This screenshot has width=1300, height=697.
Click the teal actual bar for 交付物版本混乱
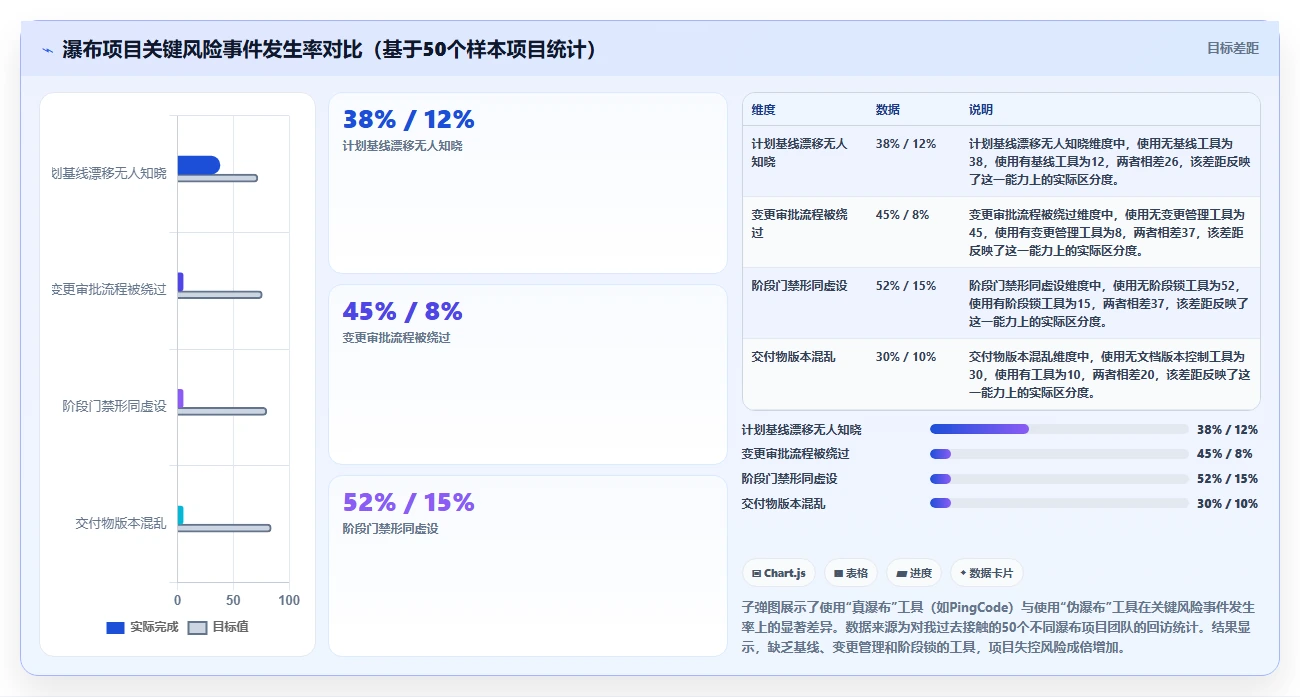(x=181, y=515)
